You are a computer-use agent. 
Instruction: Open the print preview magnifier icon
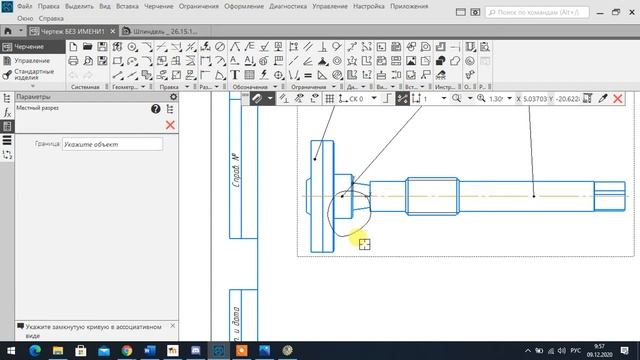[88, 61]
